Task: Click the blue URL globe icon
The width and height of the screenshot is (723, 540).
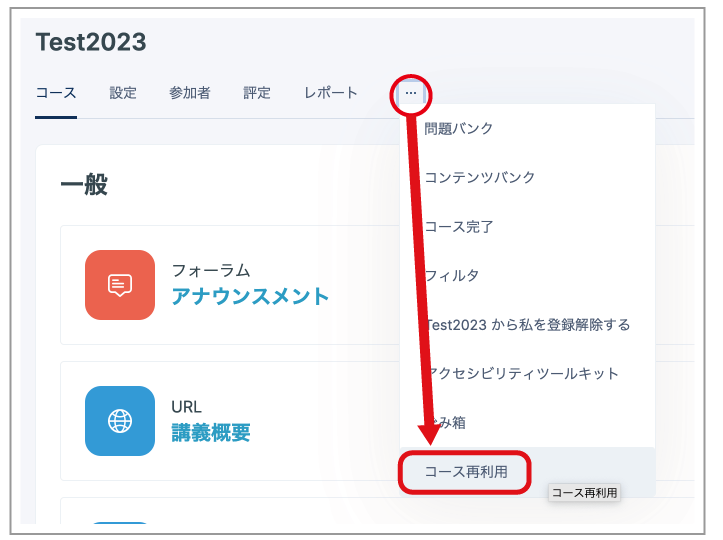Action: [120, 421]
